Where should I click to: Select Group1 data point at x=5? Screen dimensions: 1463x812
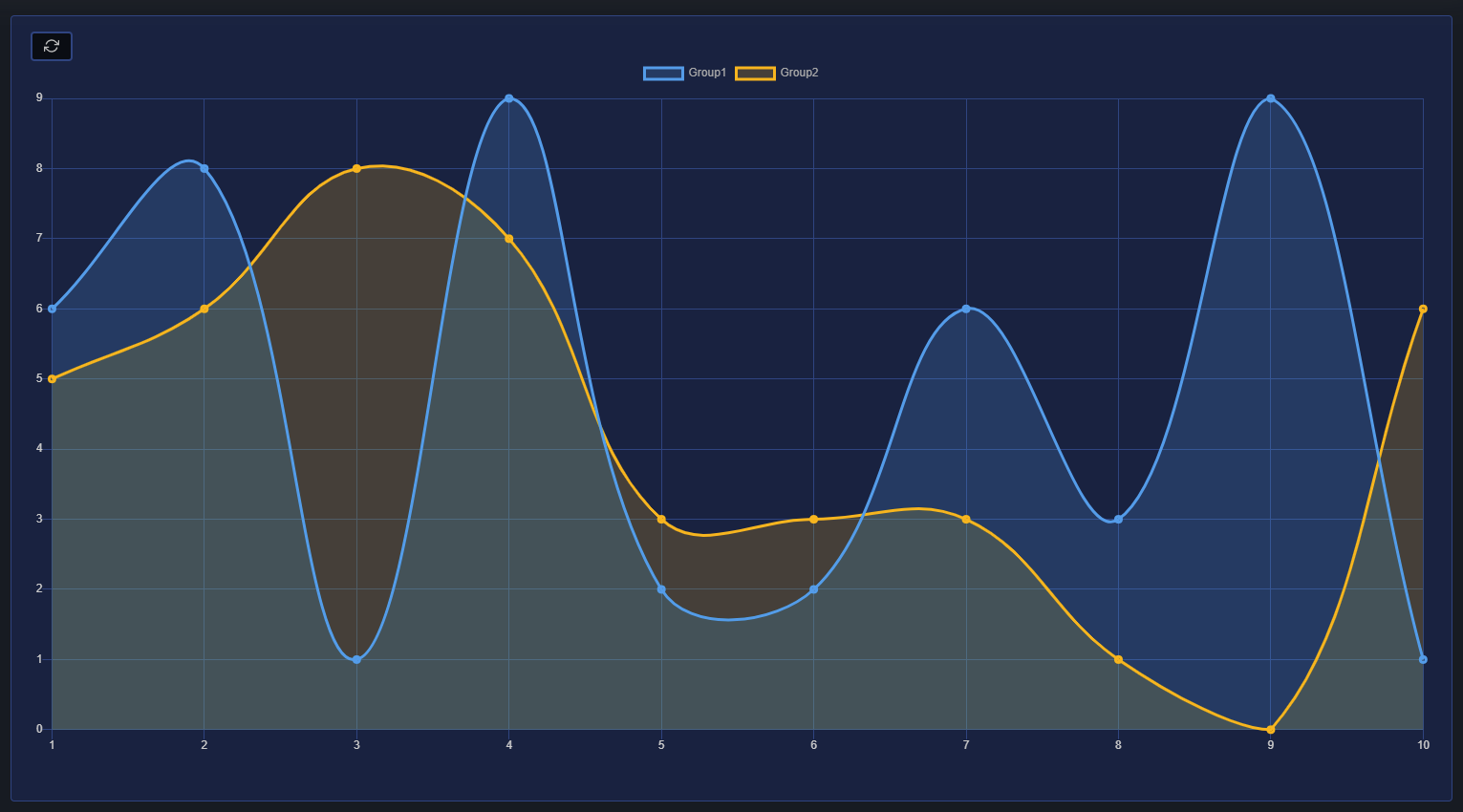point(661,589)
